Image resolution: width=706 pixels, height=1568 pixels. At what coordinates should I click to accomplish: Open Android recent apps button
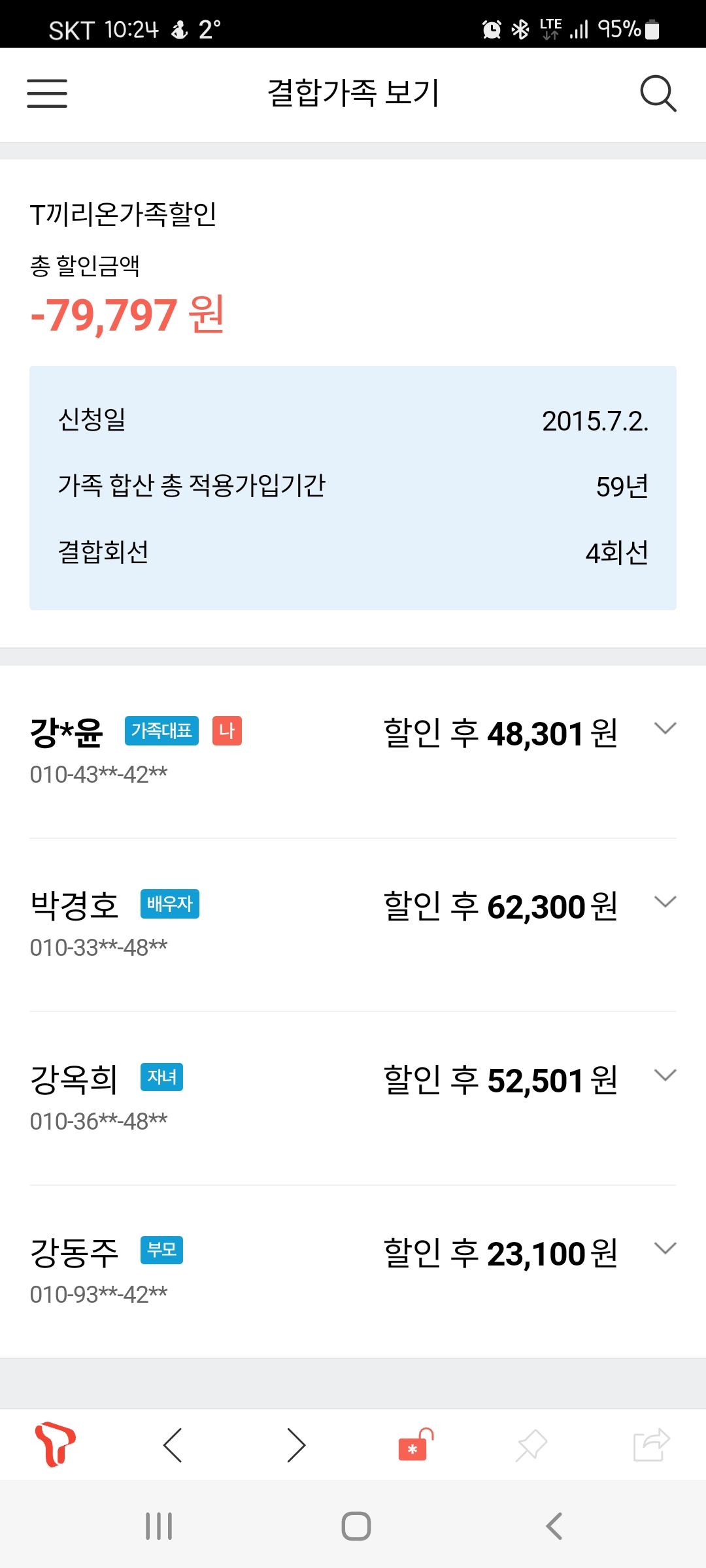coord(159,1526)
